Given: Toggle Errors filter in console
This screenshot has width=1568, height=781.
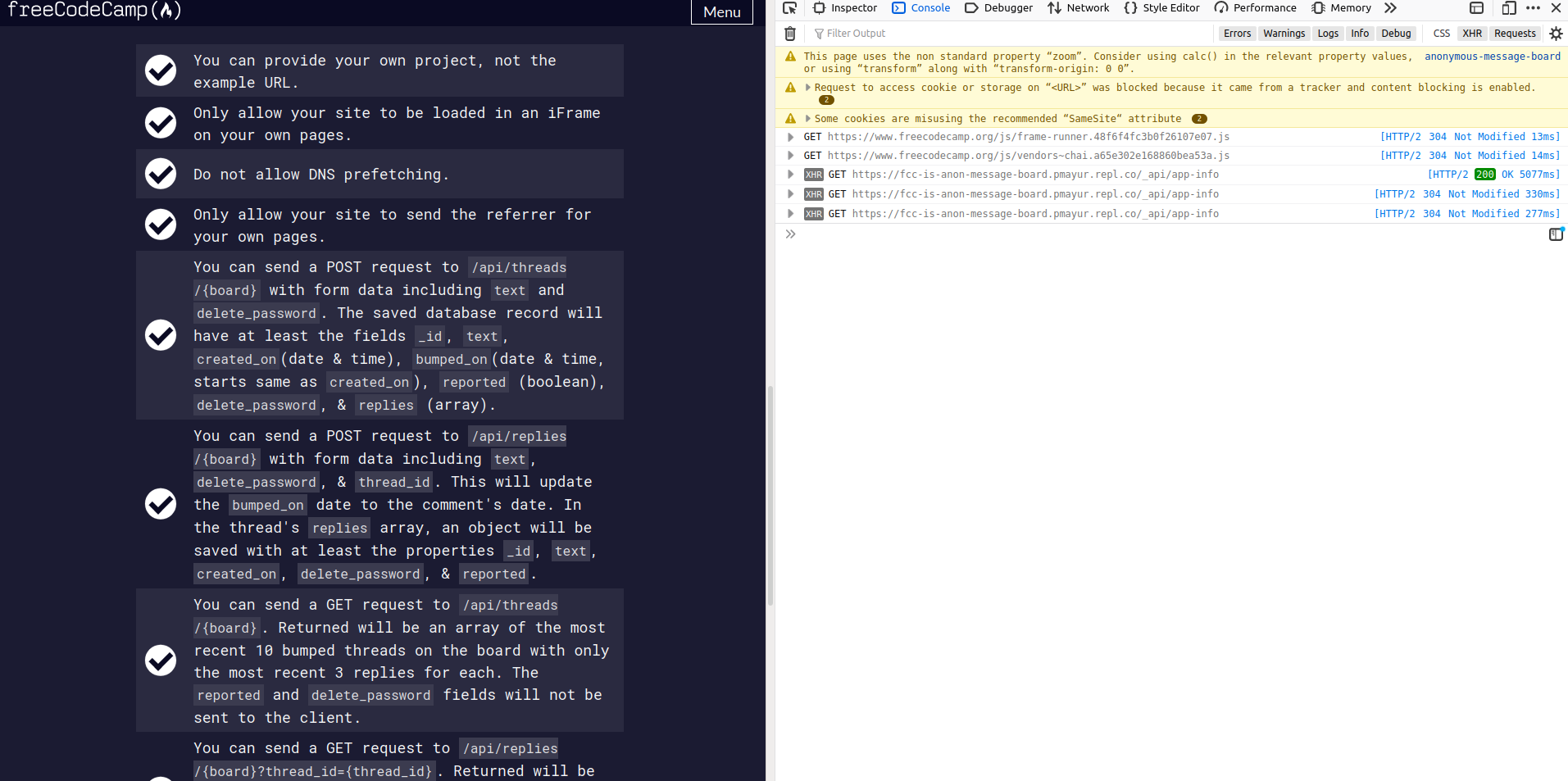Looking at the screenshot, I should click(1236, 34).
